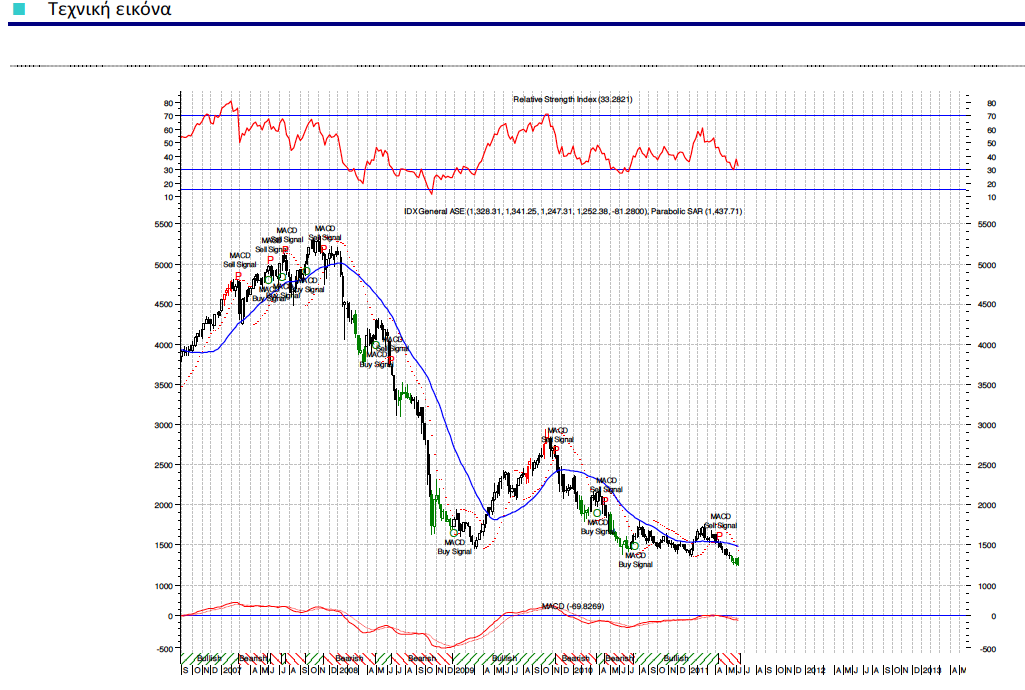
Task: Click the 3000 value on the right price axis
Action: point(987,425)
